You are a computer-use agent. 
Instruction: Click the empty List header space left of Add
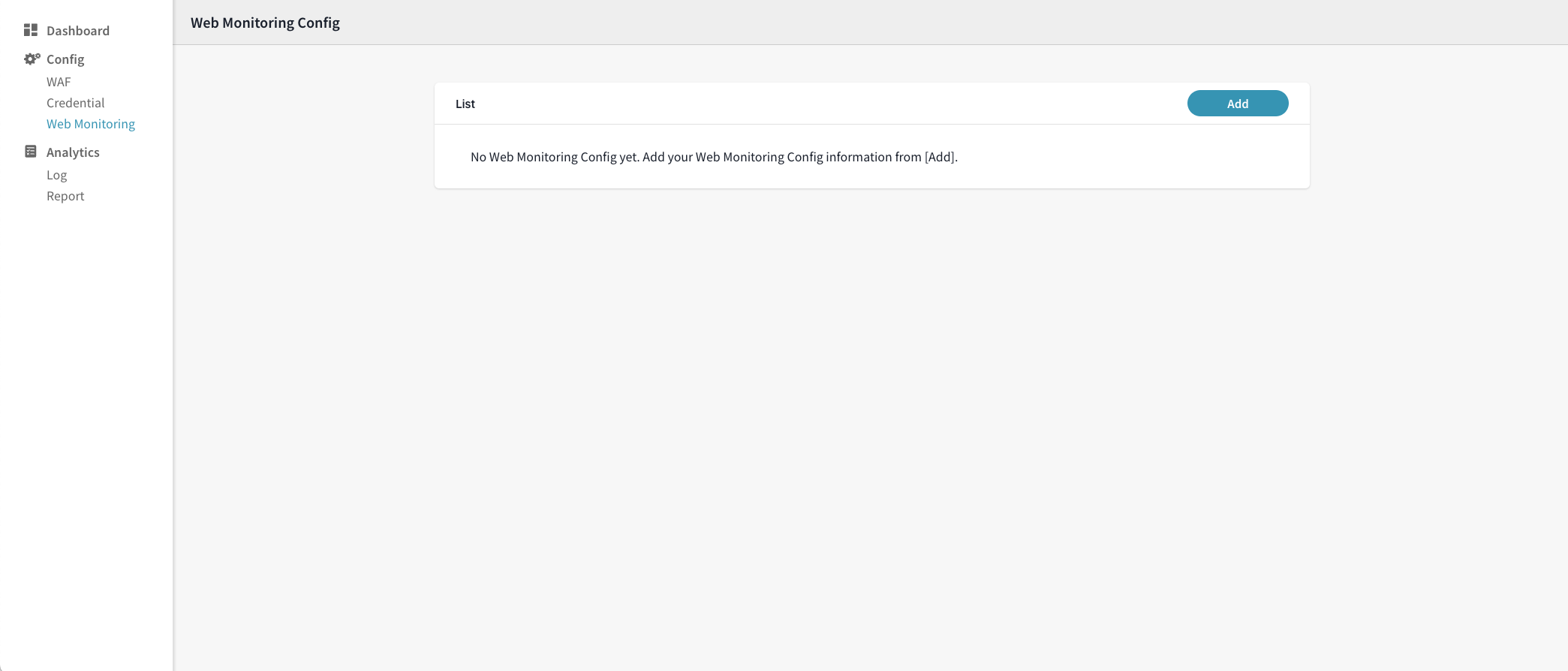826,104
